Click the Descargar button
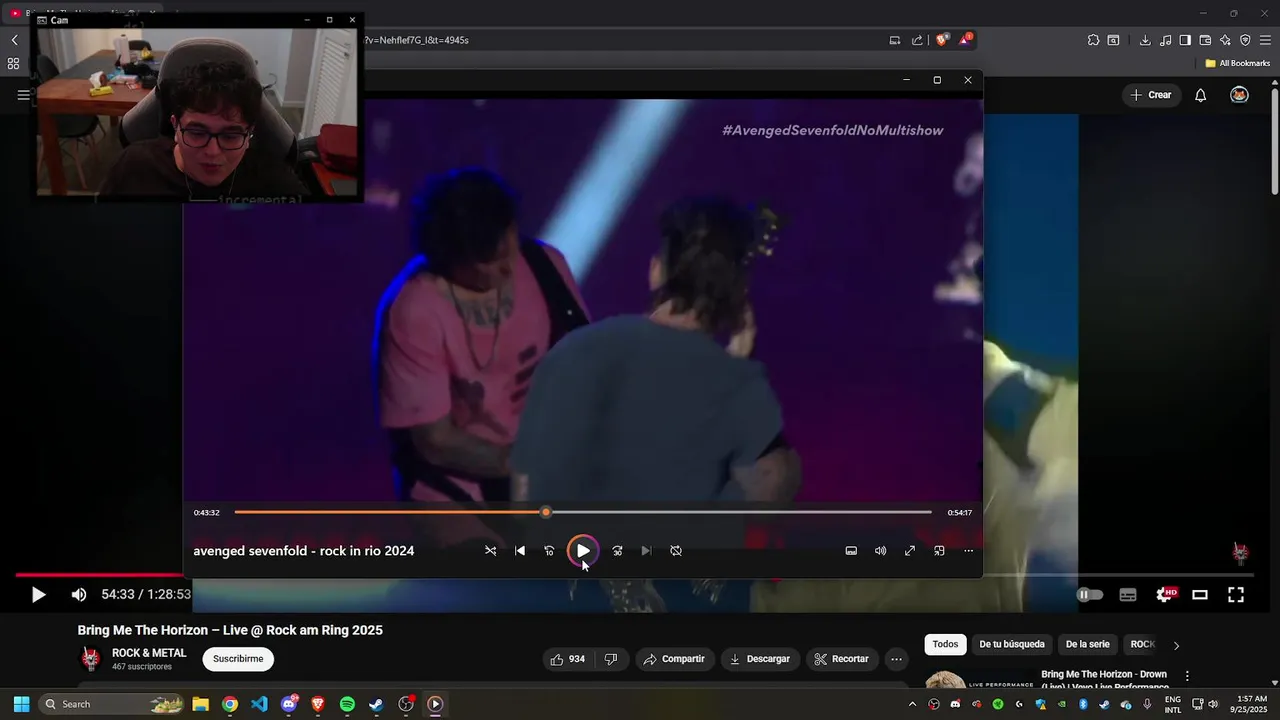The height and width of the screenshot is (720, 1280). (x=760, y=659)
